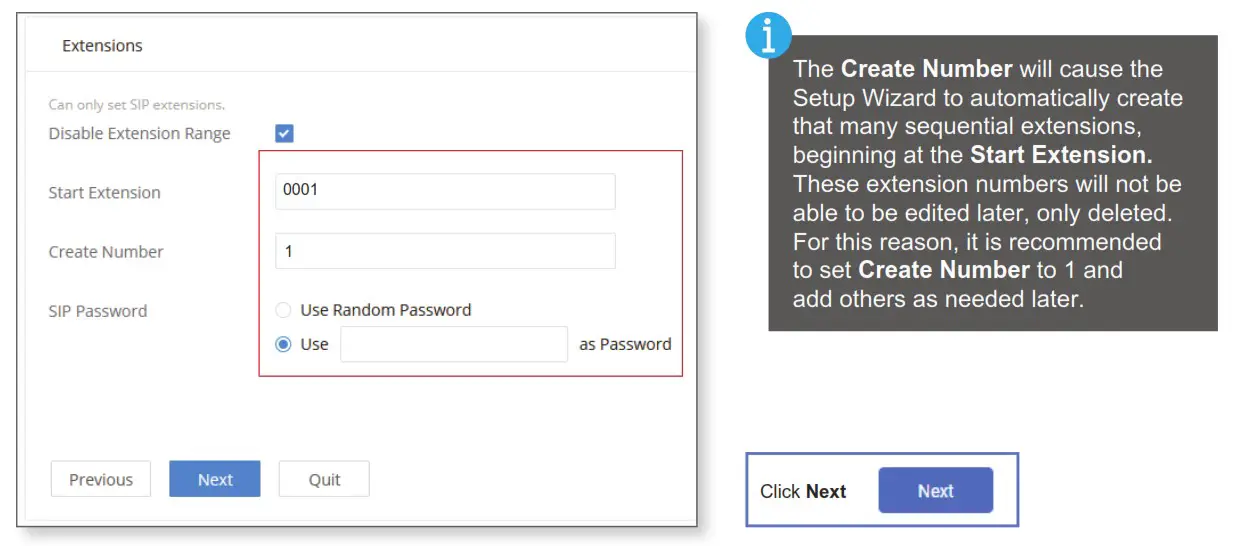The width and height of the screenshot is (1239, 546).
Task: Select the custom 'Use … as Password' radio button
Action: pyautogui.click(x=284, y=344)
